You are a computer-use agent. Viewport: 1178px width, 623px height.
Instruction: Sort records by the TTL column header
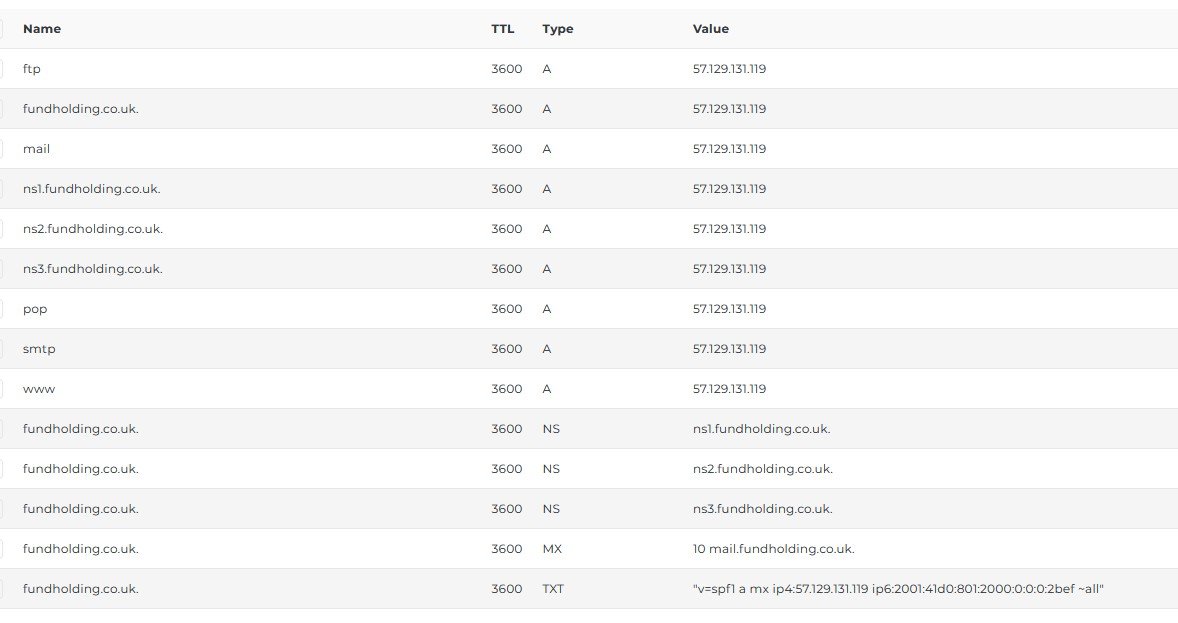coord(503,29)
